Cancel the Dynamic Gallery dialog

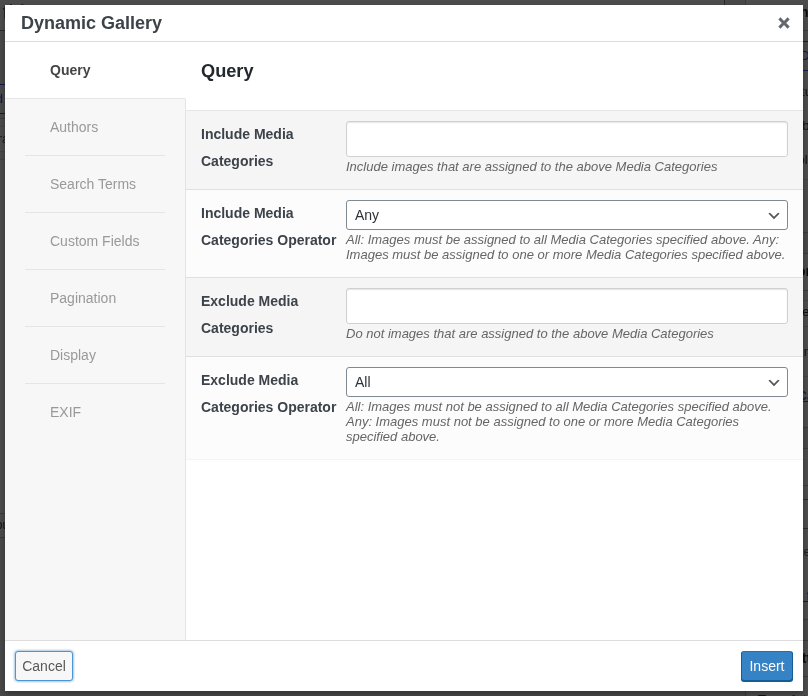click(x=43, y=666)
